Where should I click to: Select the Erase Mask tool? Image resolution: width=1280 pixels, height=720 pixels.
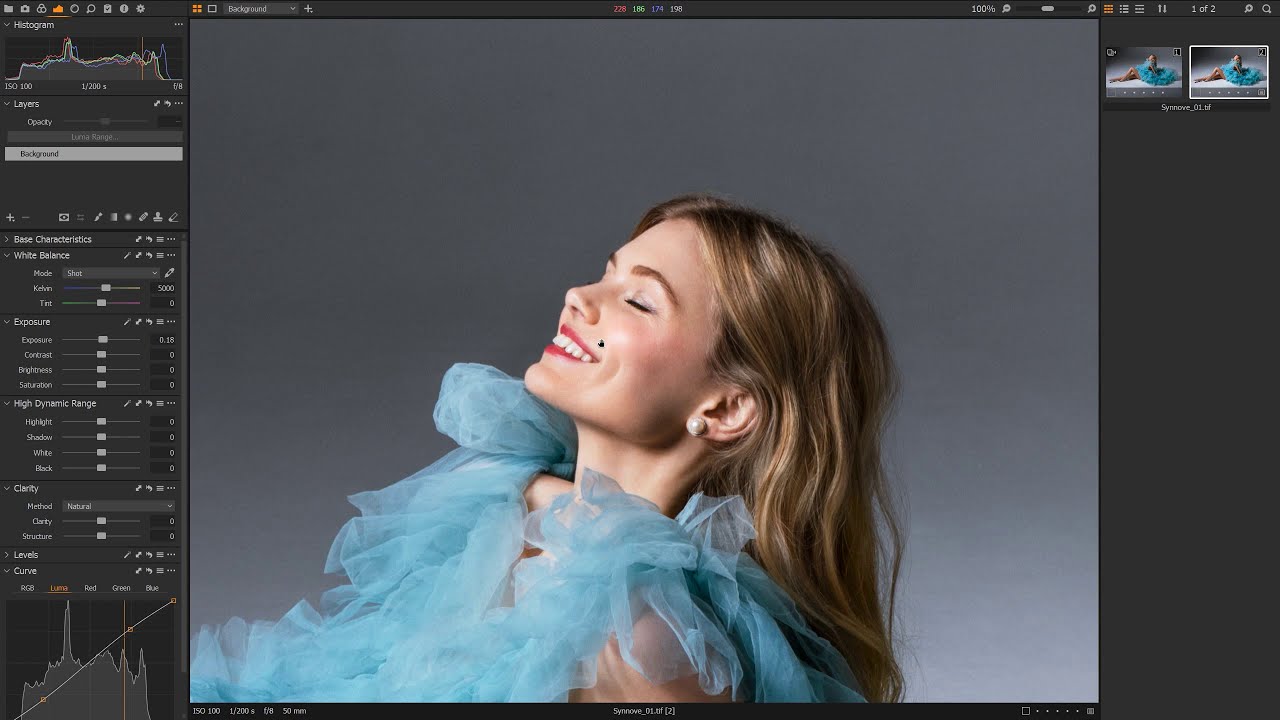[173, 217]
